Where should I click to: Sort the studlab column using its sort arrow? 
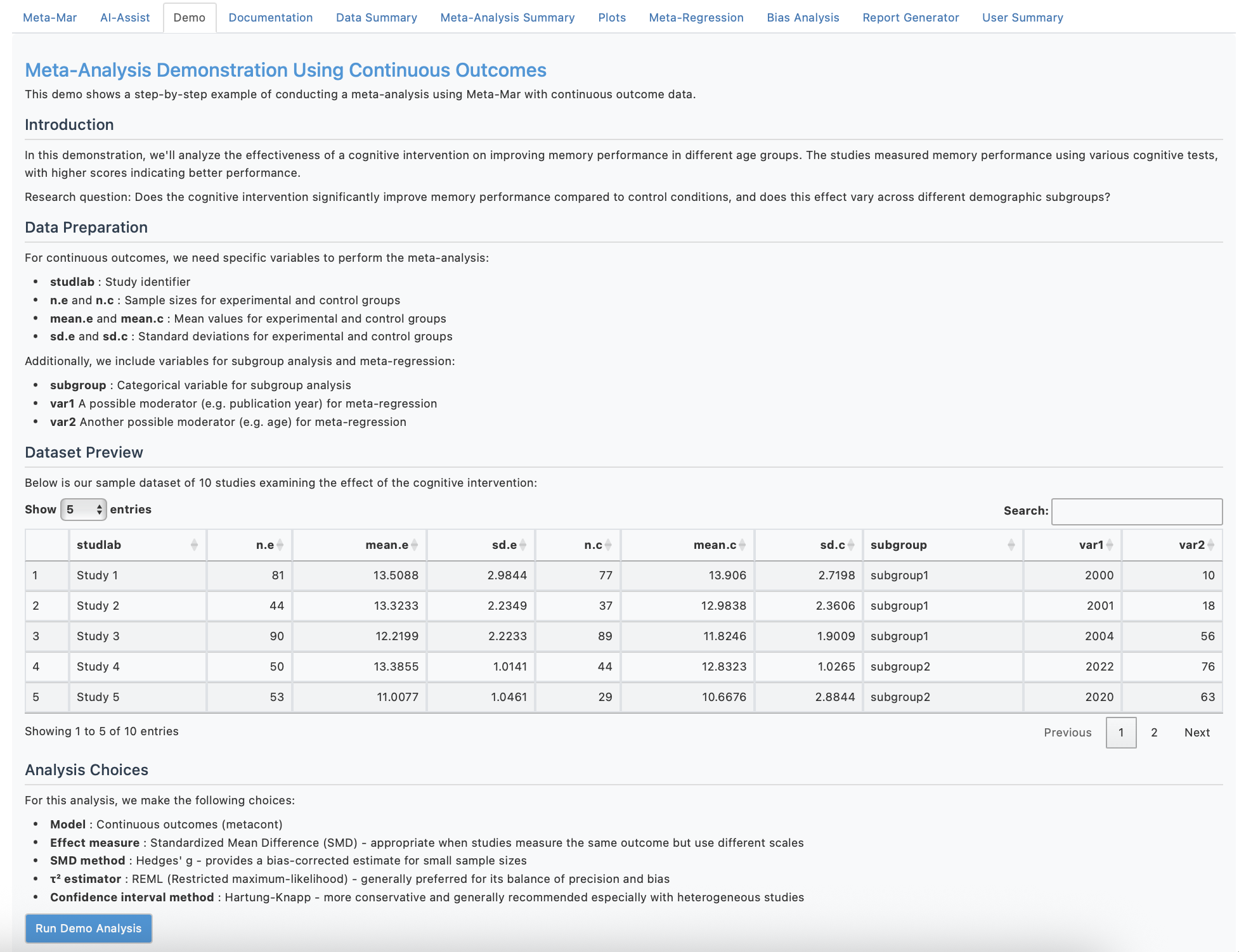pos(194,544)
